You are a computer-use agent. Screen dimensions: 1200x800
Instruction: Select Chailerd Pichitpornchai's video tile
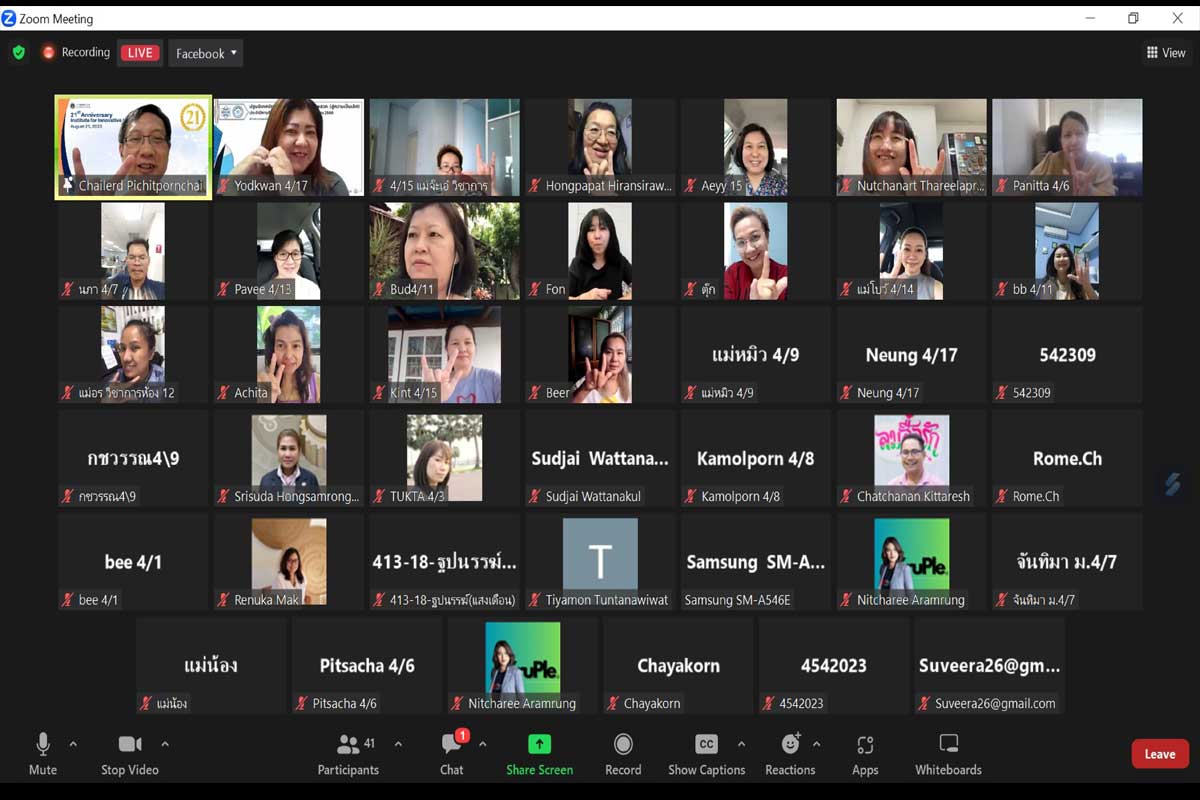pyautogui.click(x=133, y=147)
